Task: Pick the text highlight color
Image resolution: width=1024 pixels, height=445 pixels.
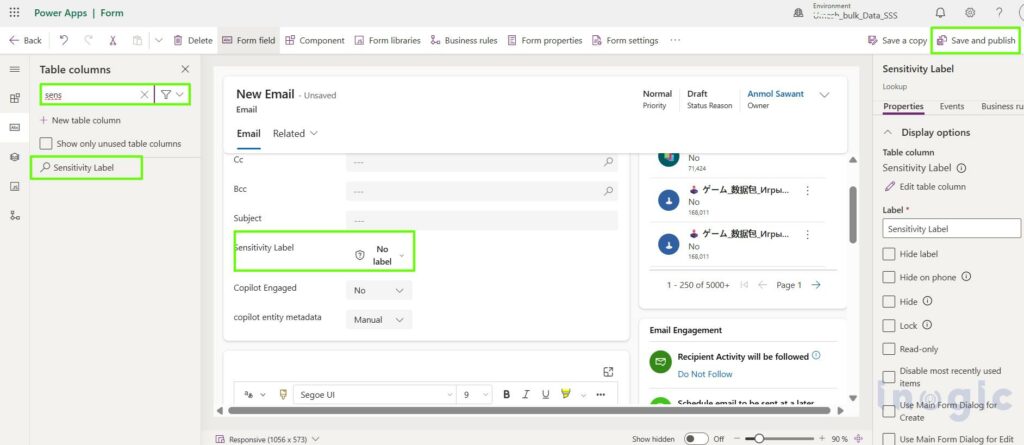Action: 566,394
